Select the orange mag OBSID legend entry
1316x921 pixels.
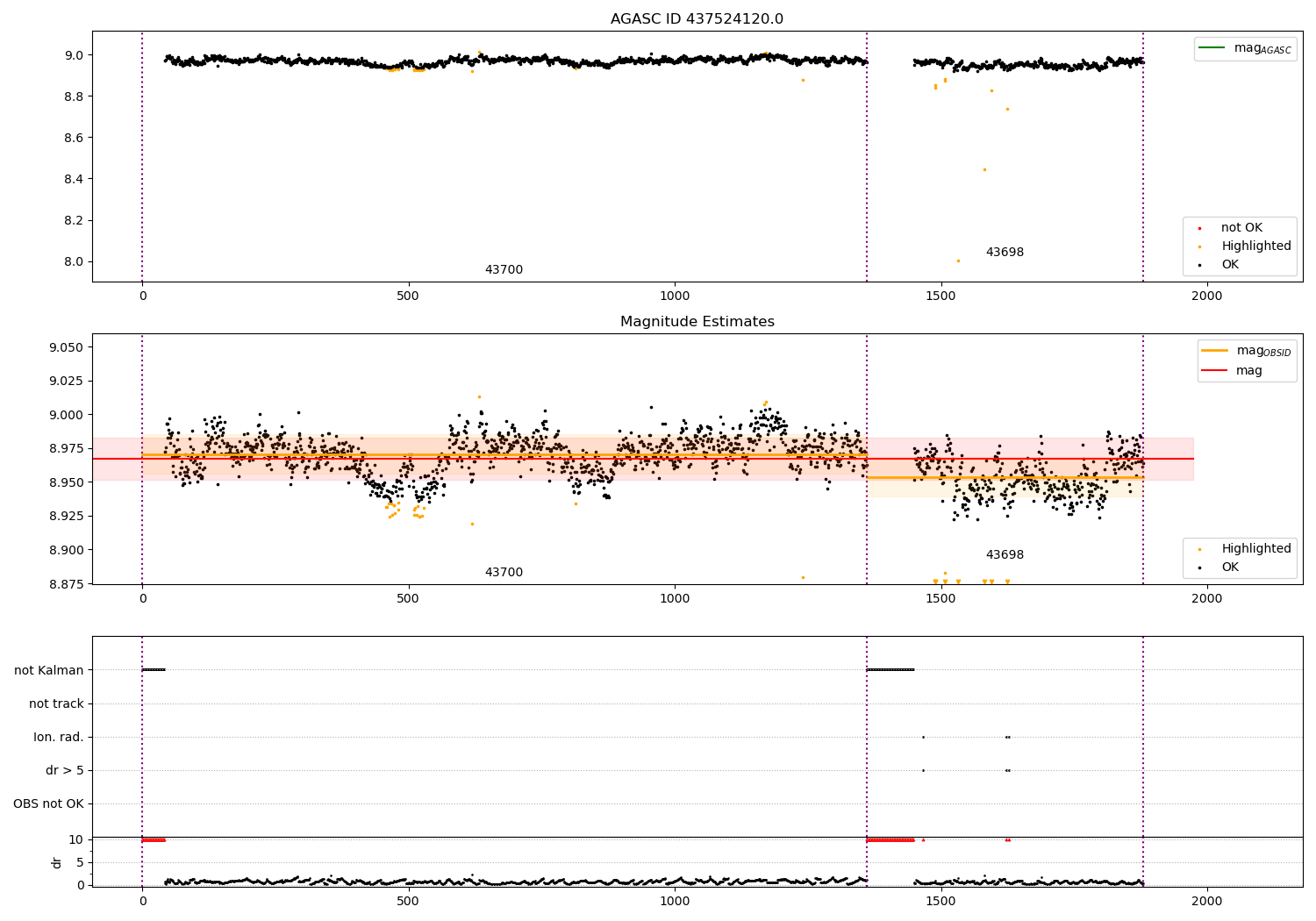pyautogui.click(x=1245, y=351)
